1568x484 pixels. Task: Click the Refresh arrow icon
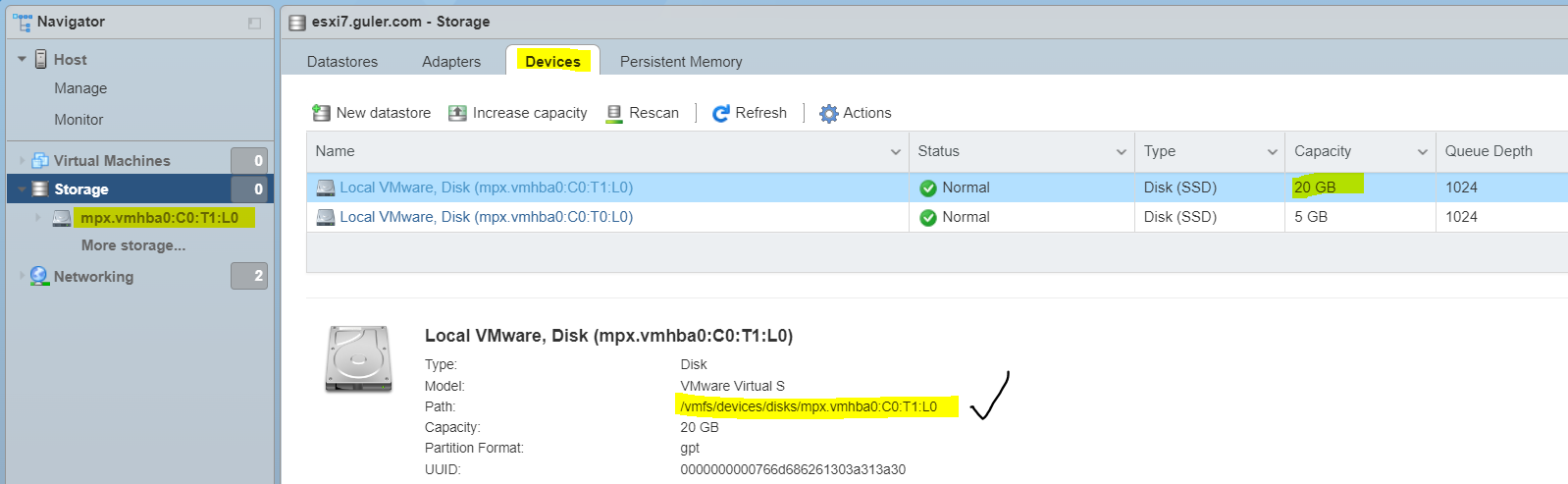pos(721,113)
